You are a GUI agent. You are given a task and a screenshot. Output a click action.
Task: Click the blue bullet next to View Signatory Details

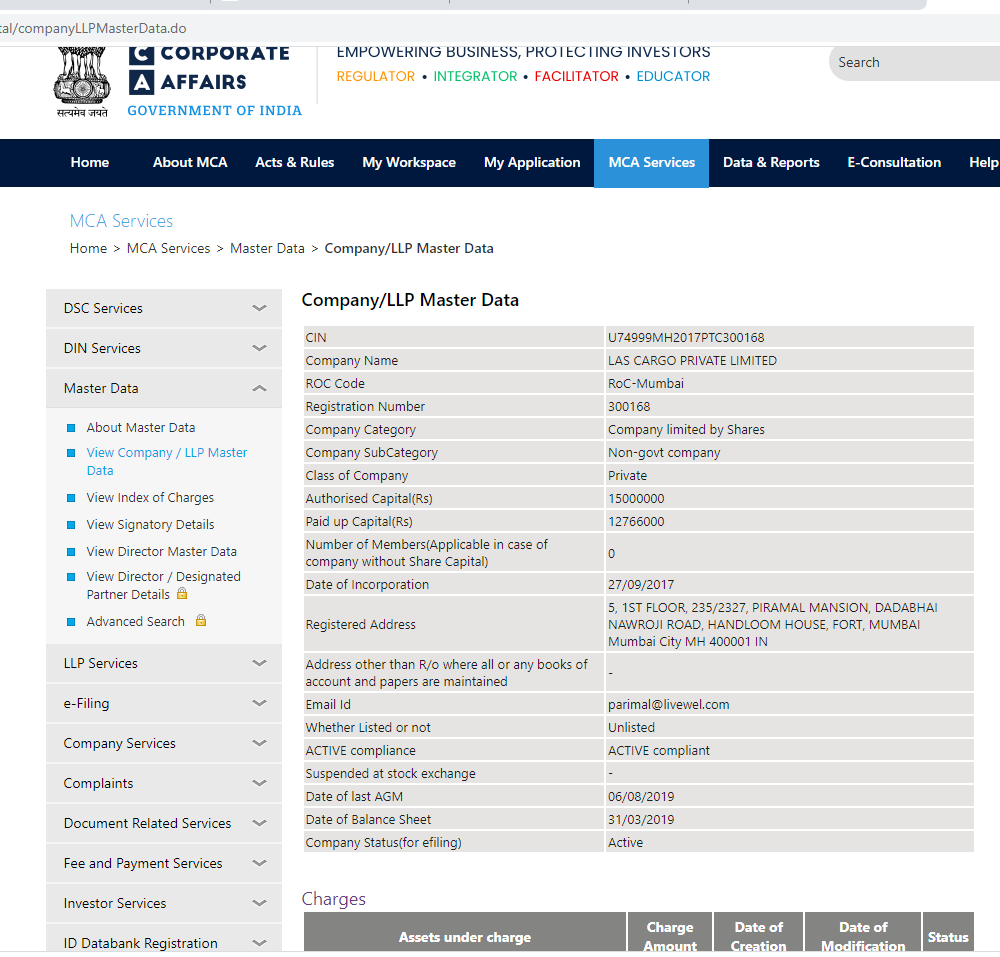point(71,525)
